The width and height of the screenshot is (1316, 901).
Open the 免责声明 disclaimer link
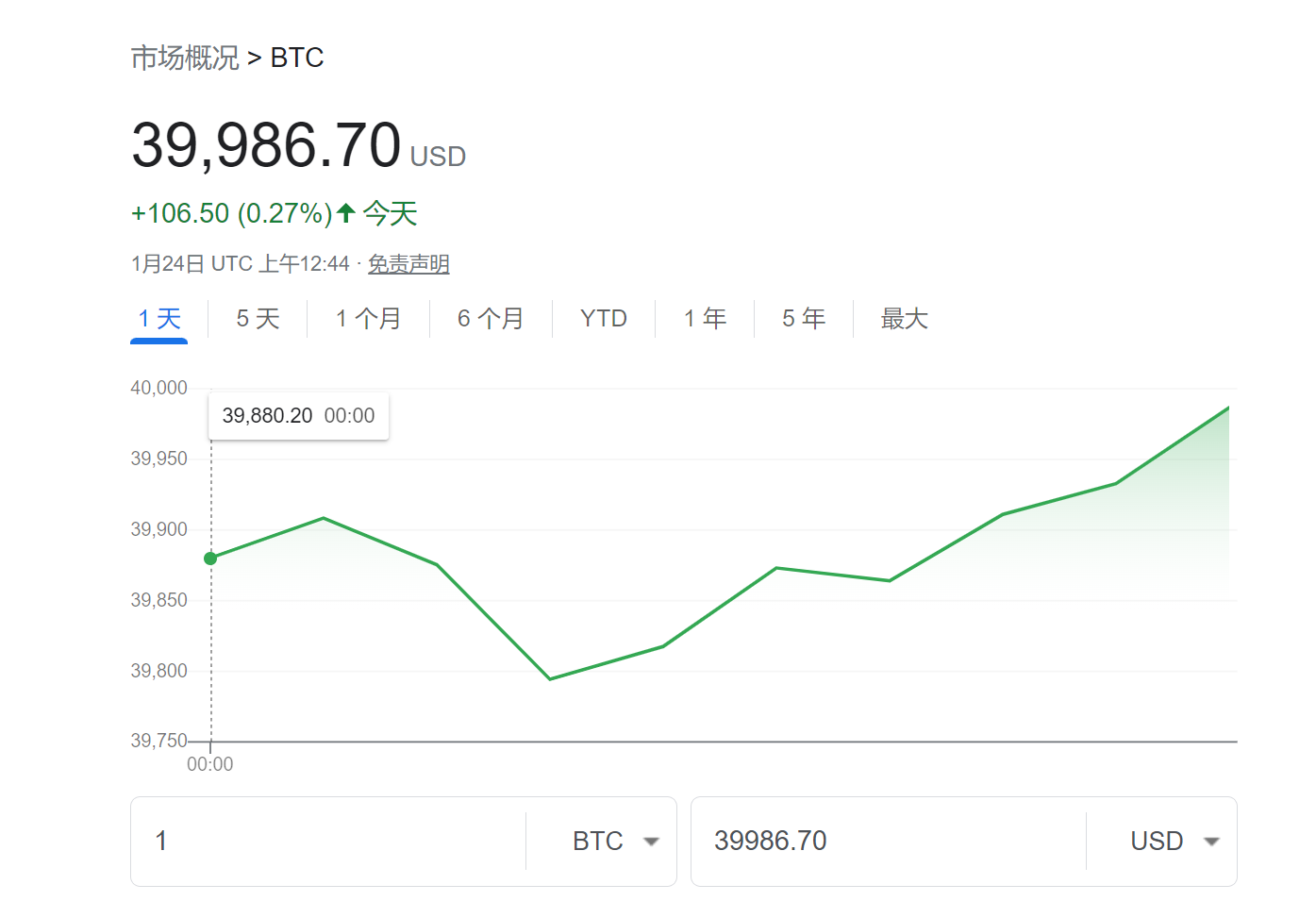[x=408, y=264]
